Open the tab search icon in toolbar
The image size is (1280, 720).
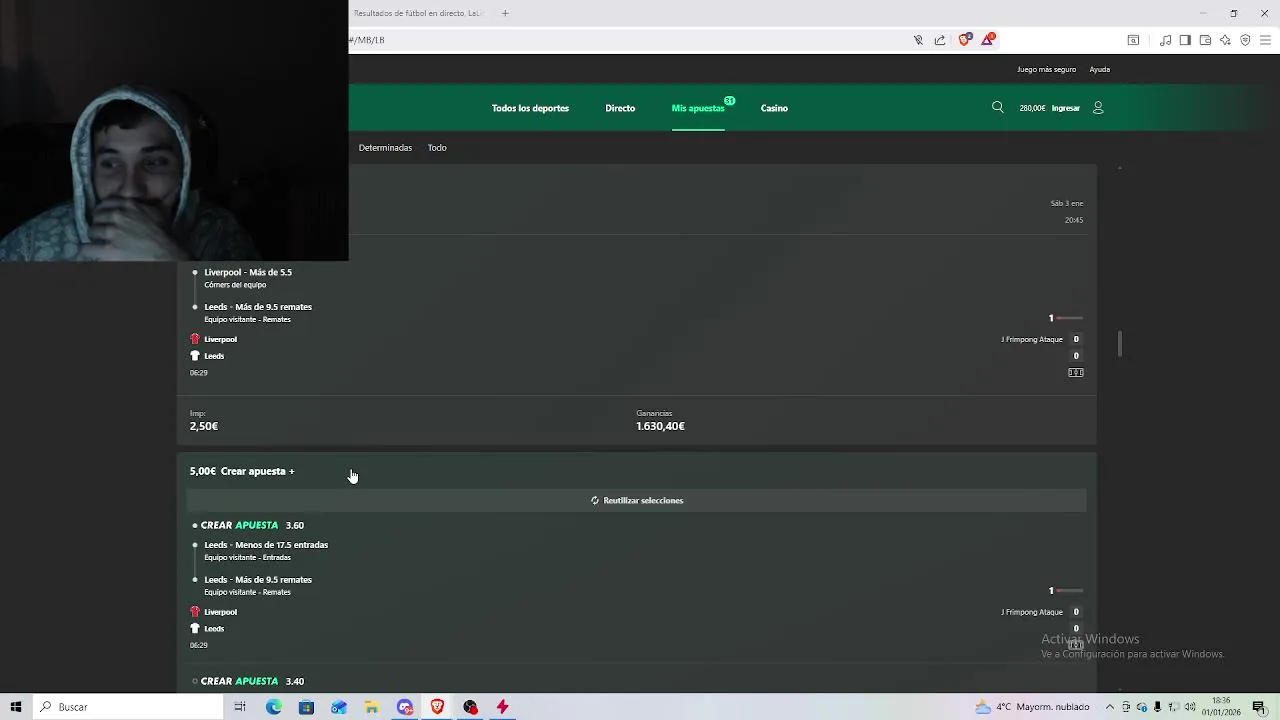1133,40
